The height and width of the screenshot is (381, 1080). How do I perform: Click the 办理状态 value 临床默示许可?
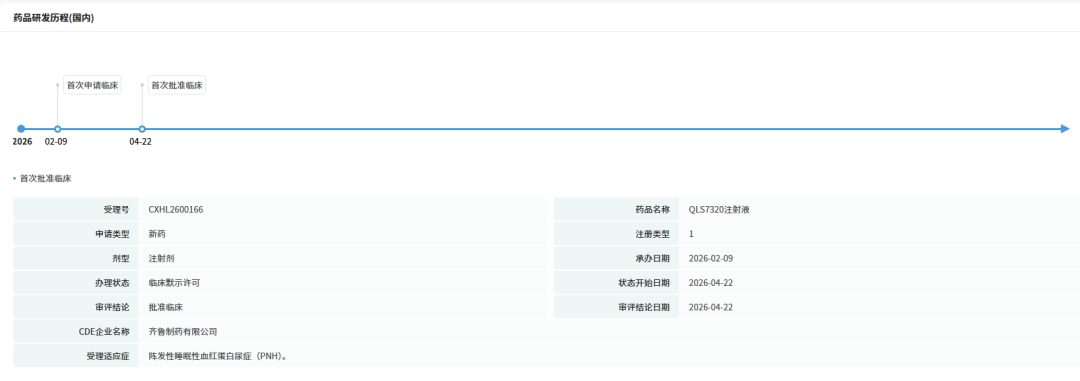click(174, 282)
